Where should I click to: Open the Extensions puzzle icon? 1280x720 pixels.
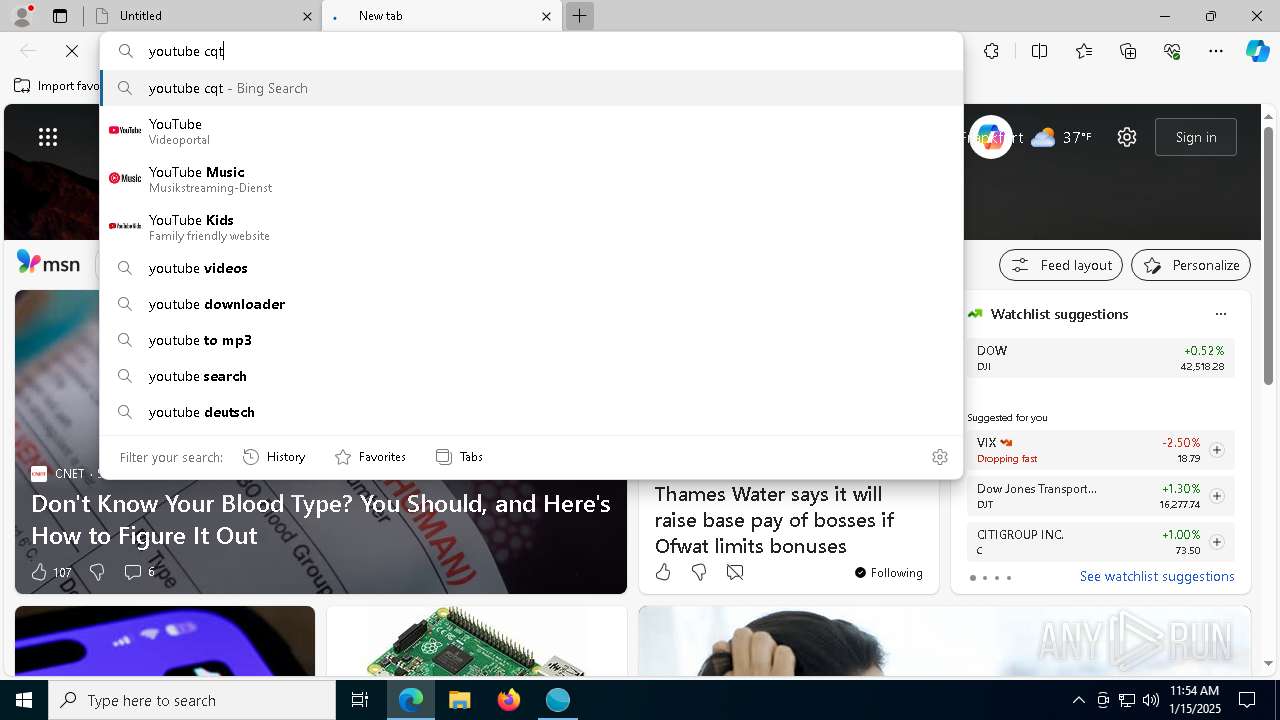[x=991, y=51]
